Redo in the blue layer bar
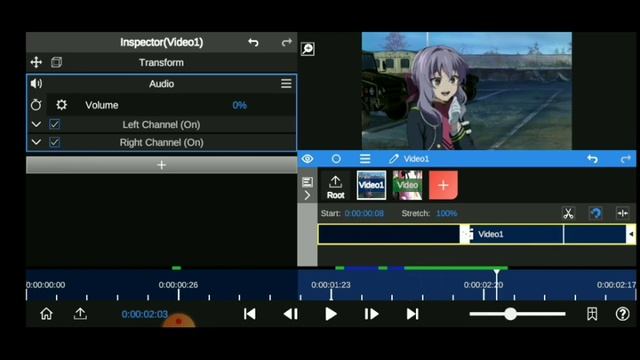 (626, 159)
